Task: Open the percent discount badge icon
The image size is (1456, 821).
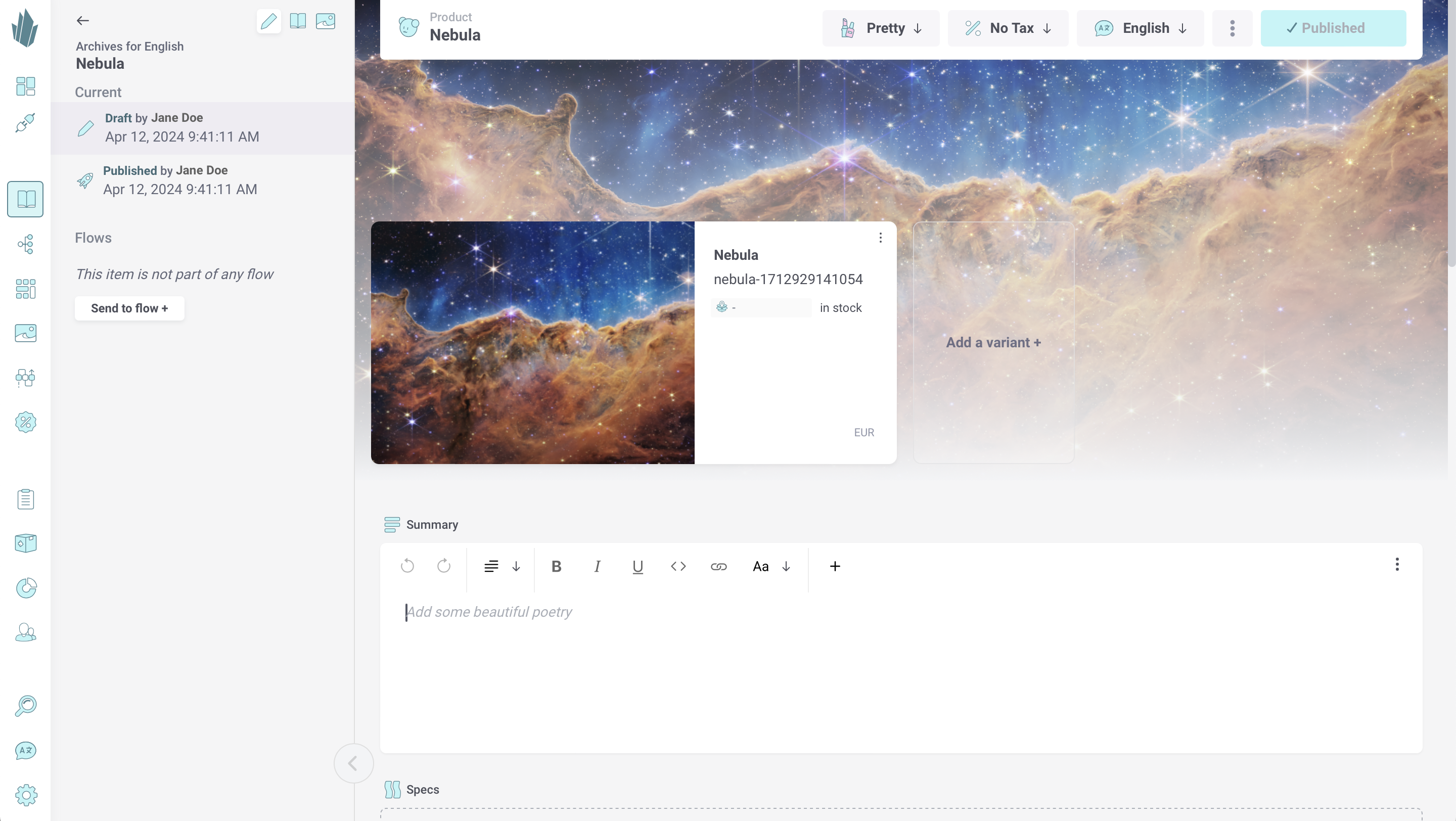Action: tap(25, 422)
